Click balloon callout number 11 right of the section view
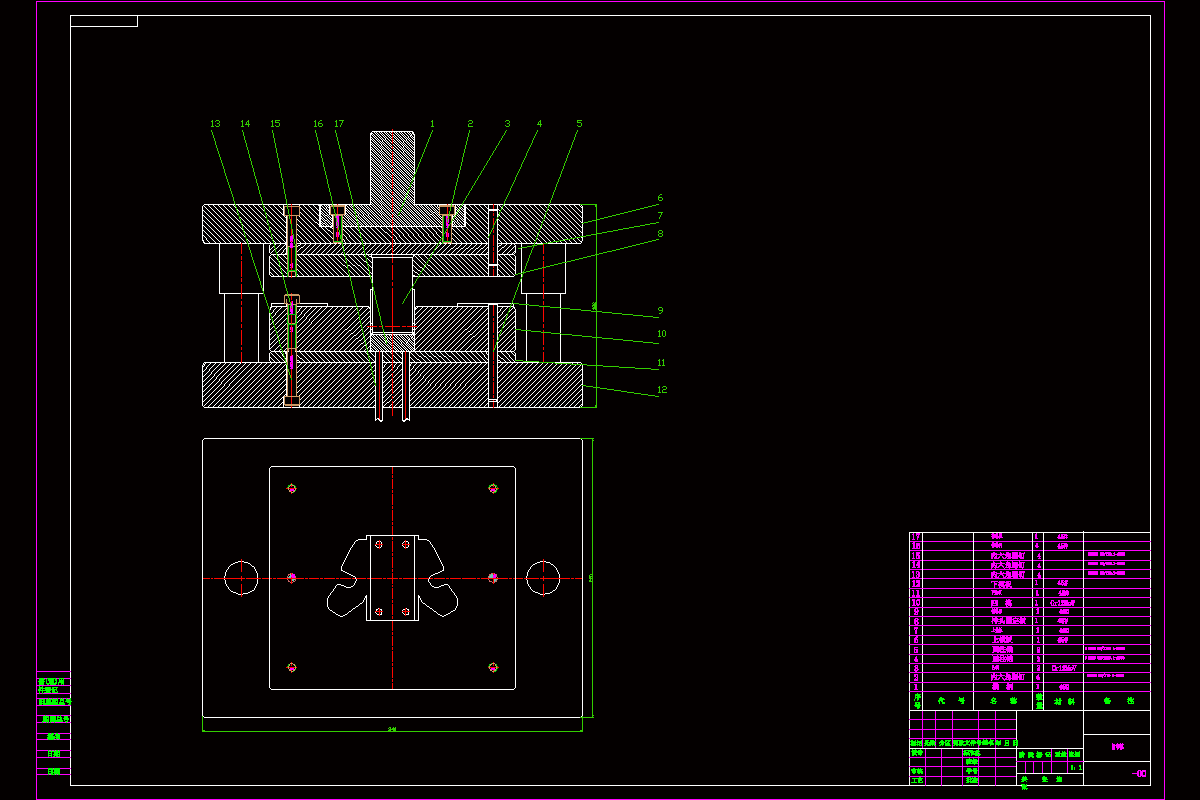The height and width of the screenshot is (800, 1200). [661, 363]
